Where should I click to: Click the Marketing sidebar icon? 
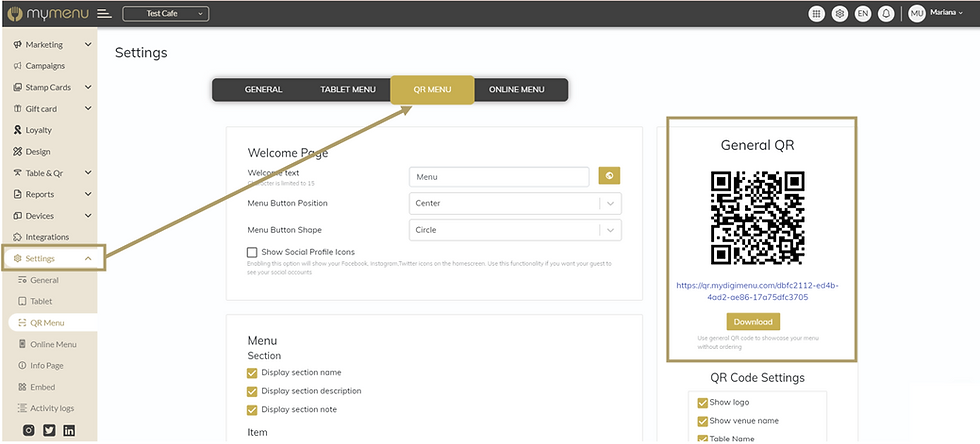(x=18, y=45)
